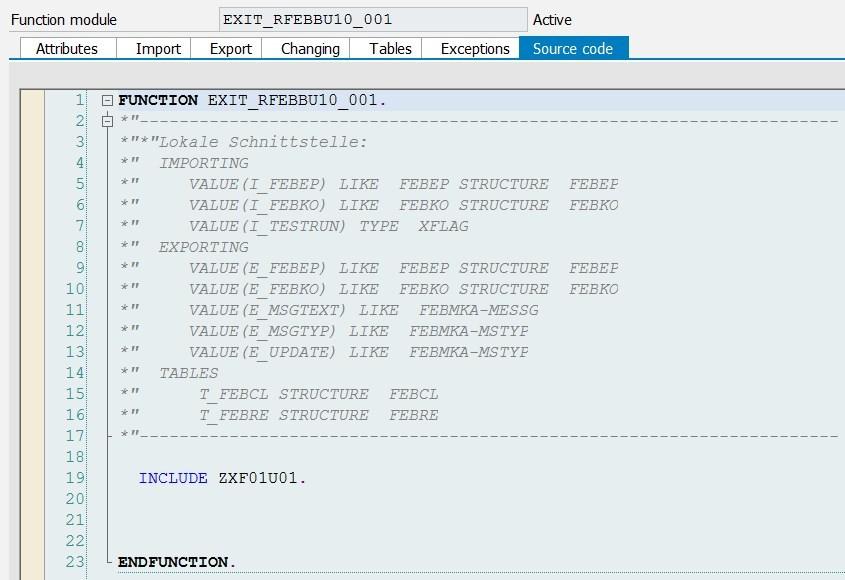Open the Tables tab
845x580 pixels.
386,49
